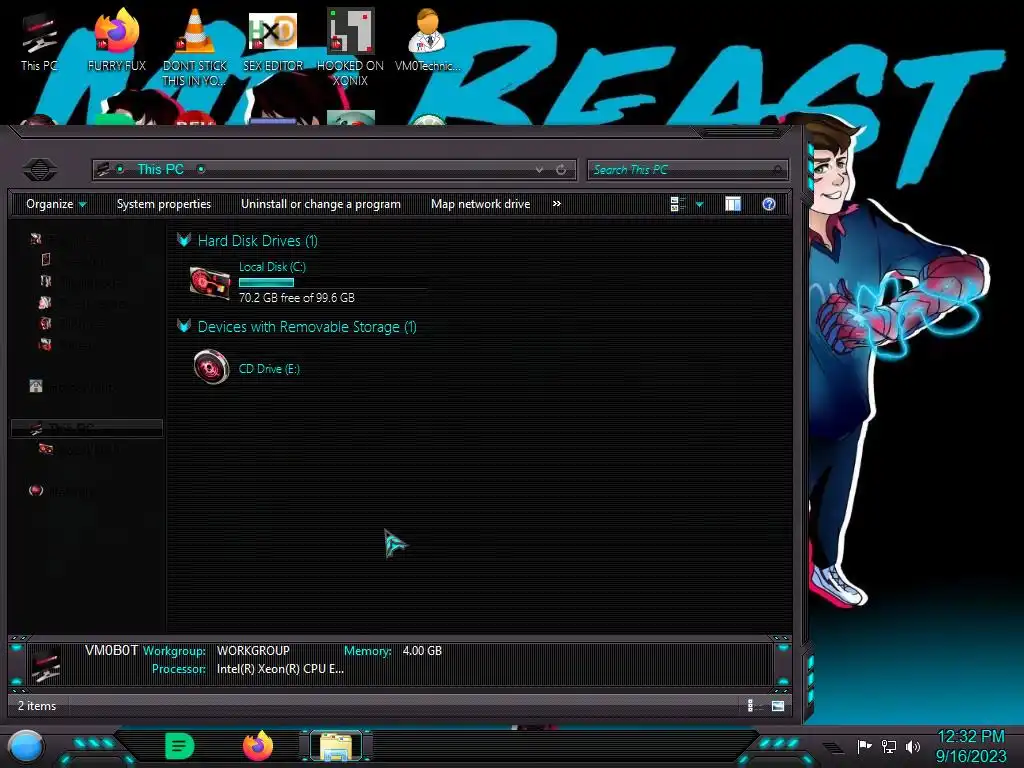Open Explorer help
This screenshot has height=768, width=1024.
click(x=769, y=204)
